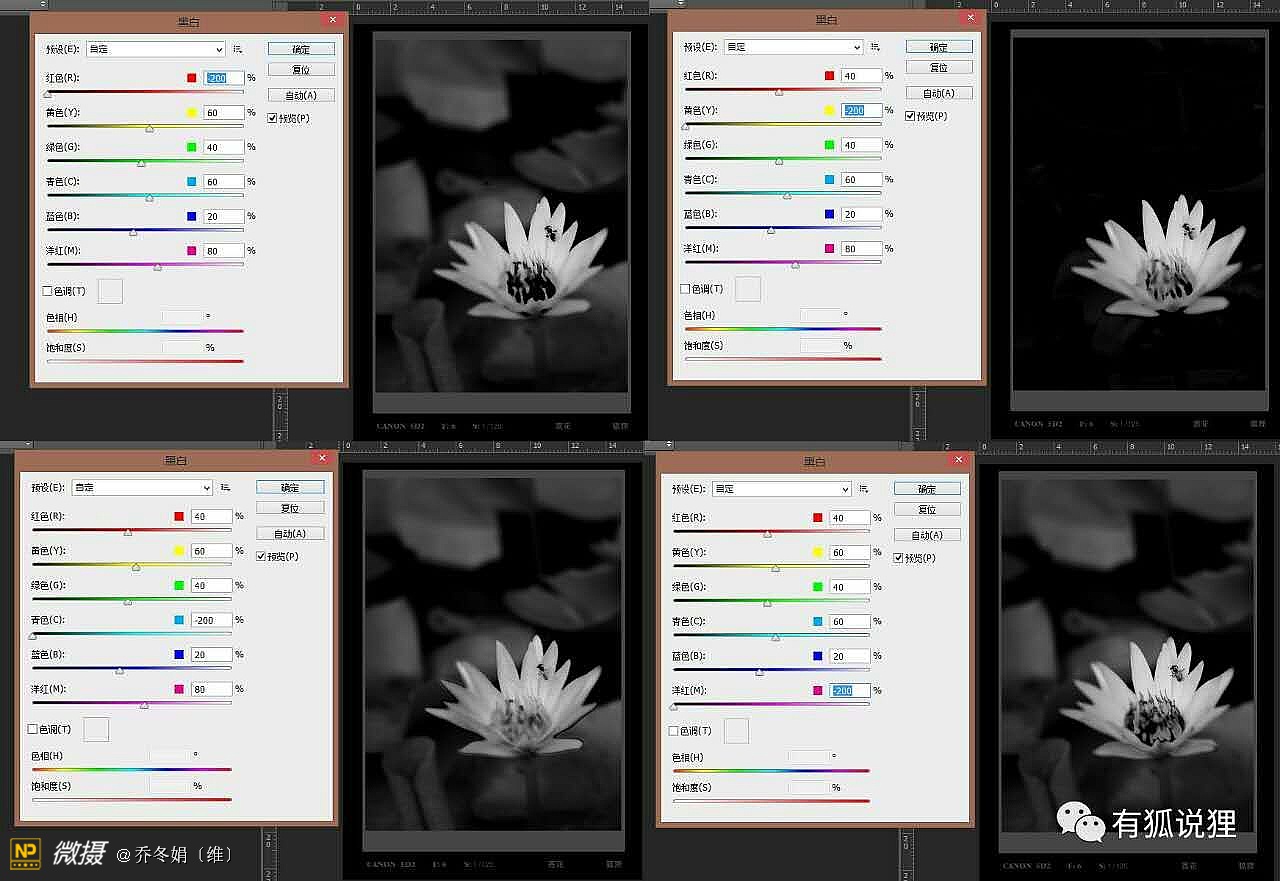
Task: Close the 黑白 dialog with Red at -200
Action: point(333,19)
